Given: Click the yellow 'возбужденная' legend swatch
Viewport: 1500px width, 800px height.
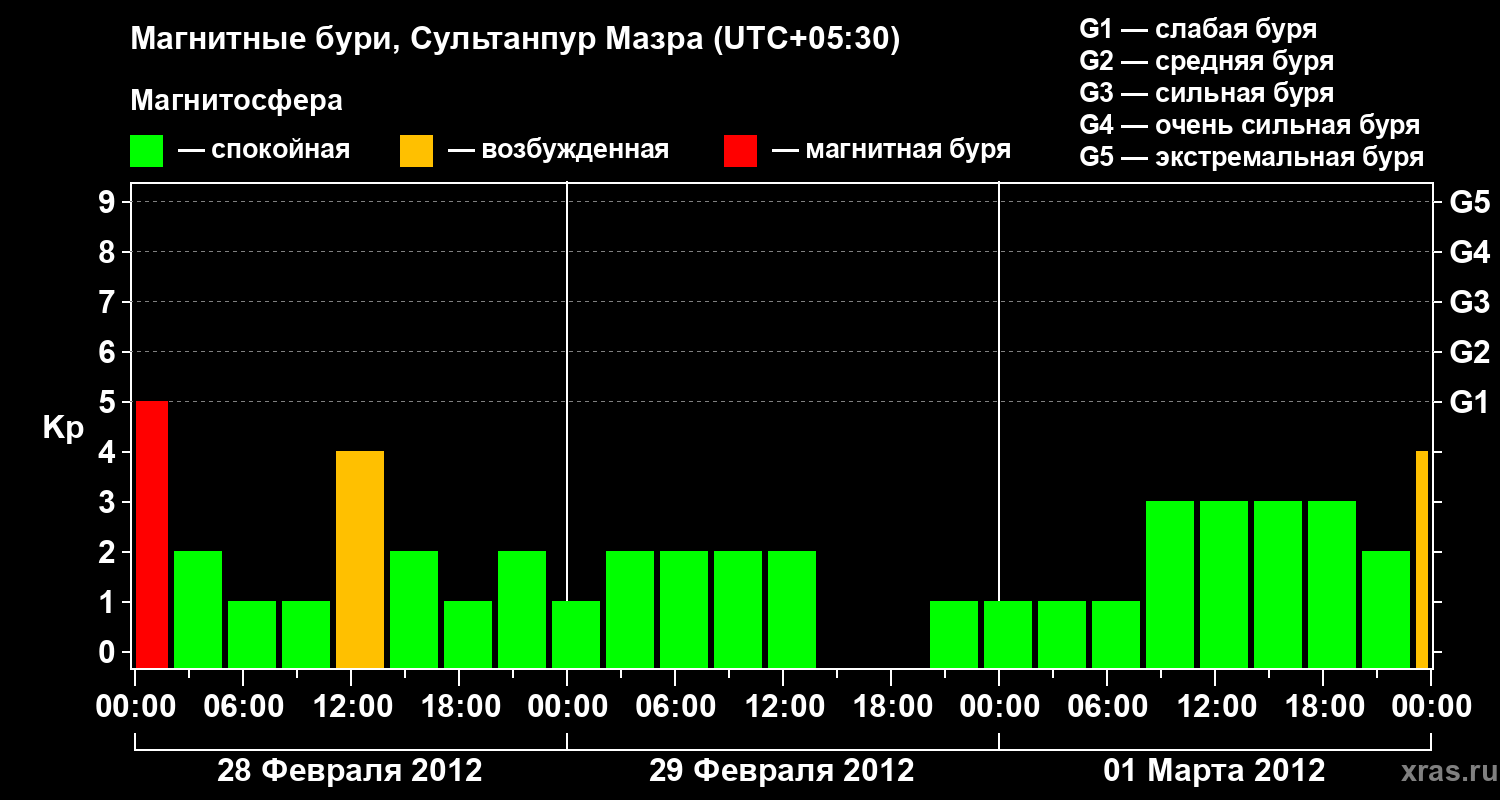Looking at the screenshot, I should [x=417, y=151].
